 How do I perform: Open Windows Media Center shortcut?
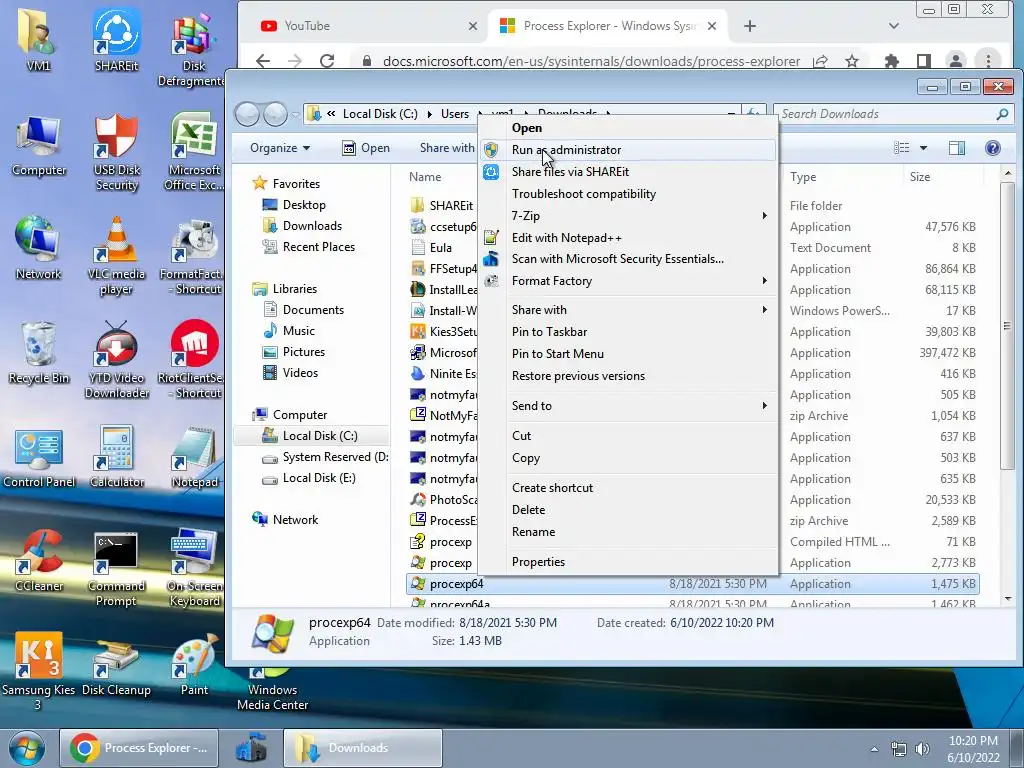coord(272,690)
